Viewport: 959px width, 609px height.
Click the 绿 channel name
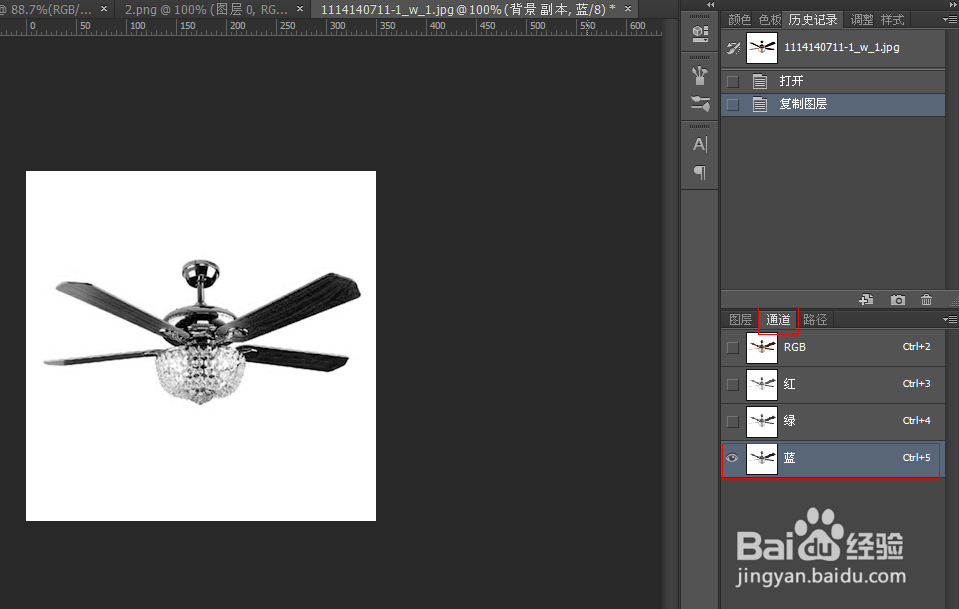[x=790, y=421]
